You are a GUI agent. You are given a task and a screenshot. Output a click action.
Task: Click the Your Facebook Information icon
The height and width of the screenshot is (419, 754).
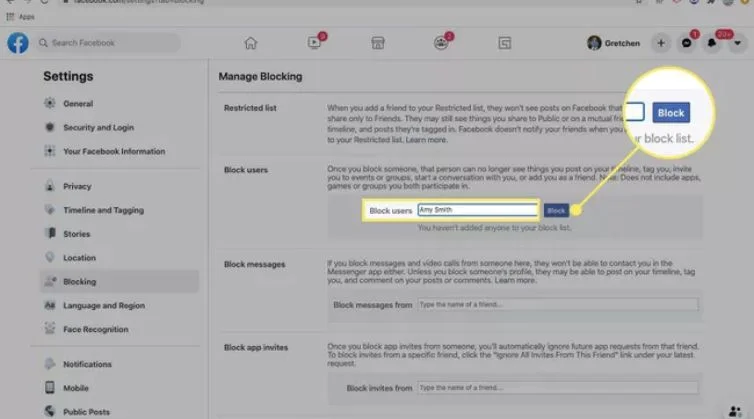pyautogui.click(x=50, y=151)
